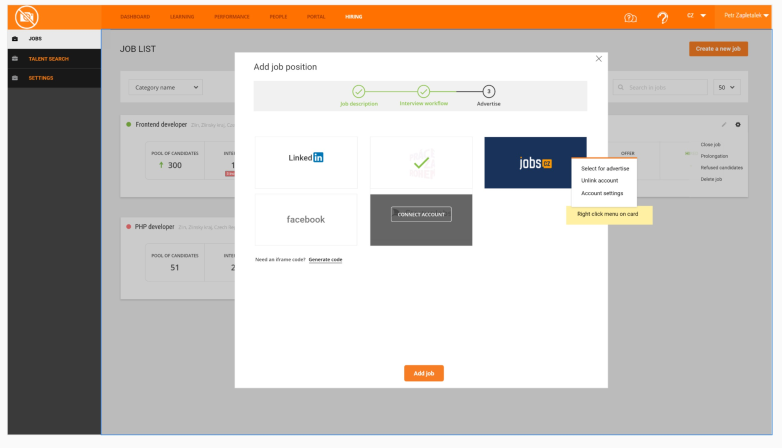Deselect the checked Prace za rohem card
This screenshot has height=448, width=782.
pos(421,163)
